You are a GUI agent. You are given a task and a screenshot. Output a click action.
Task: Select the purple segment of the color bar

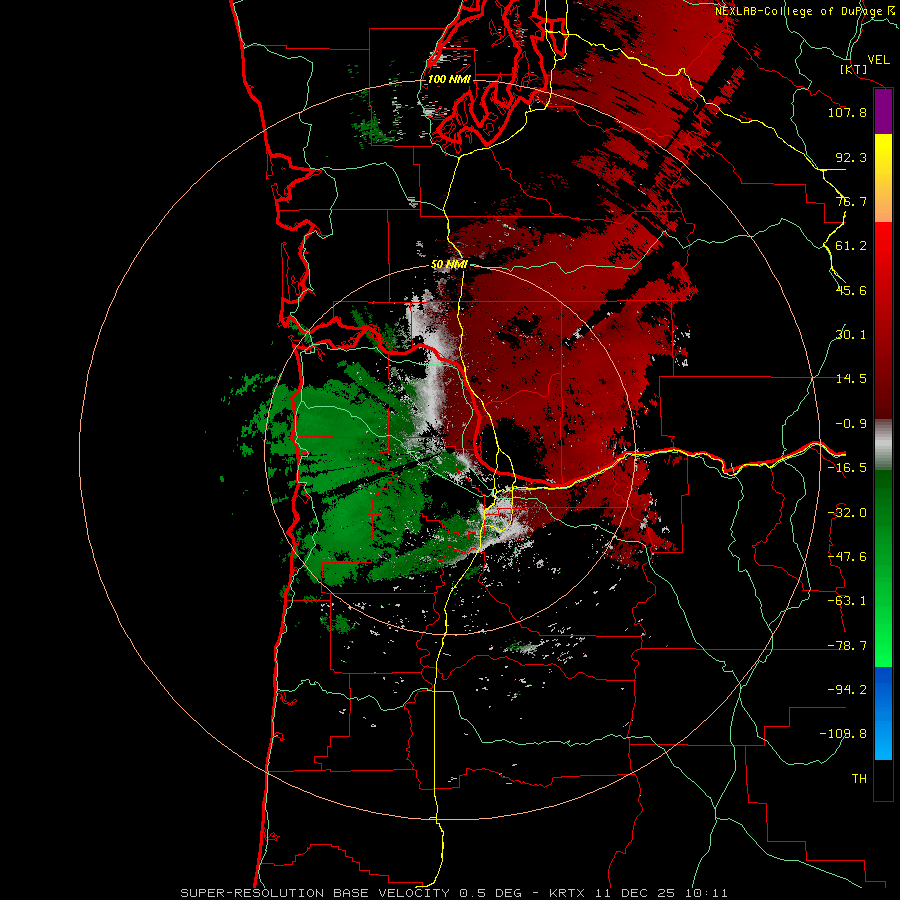(x=883, y=111)
